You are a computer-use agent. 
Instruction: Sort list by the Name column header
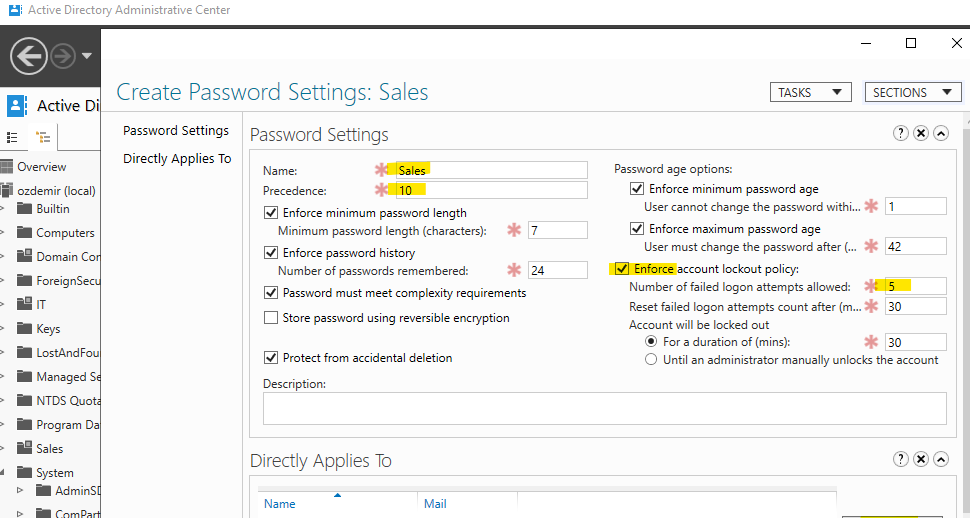click(280, 504)
